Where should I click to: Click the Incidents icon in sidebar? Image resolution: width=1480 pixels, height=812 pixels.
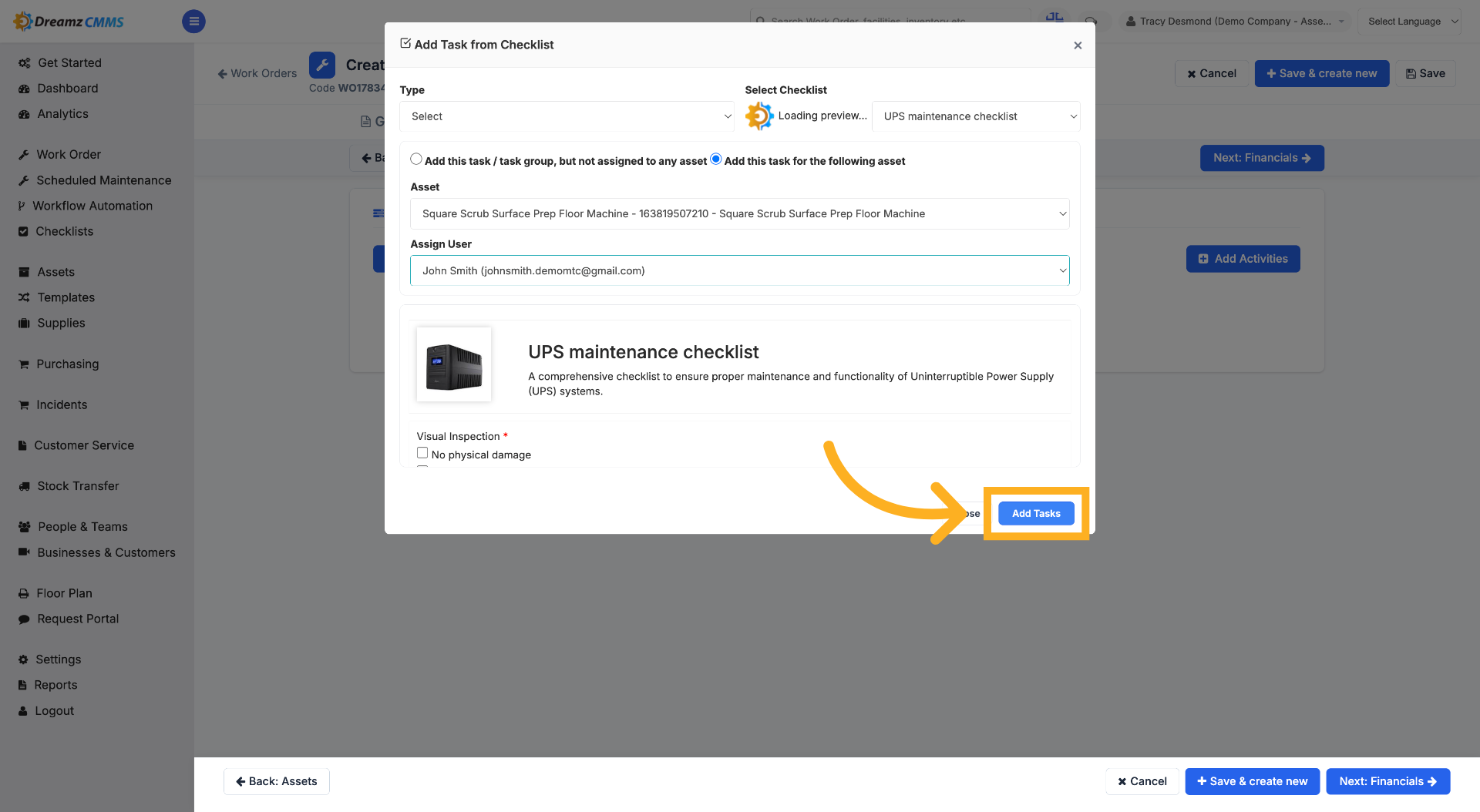24,405
